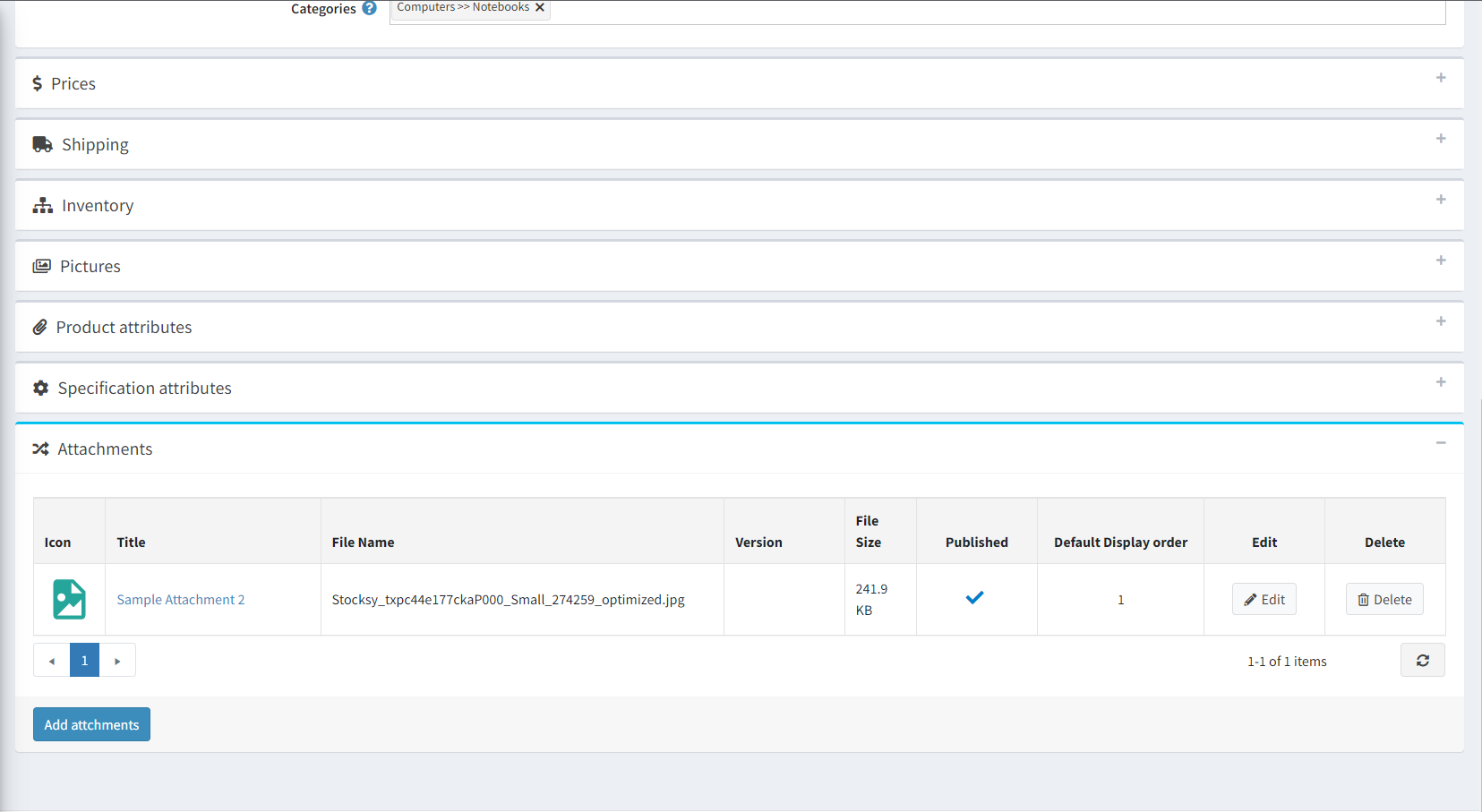
Task: Click the gear icon beside Specification attributes
Action: 40,388
